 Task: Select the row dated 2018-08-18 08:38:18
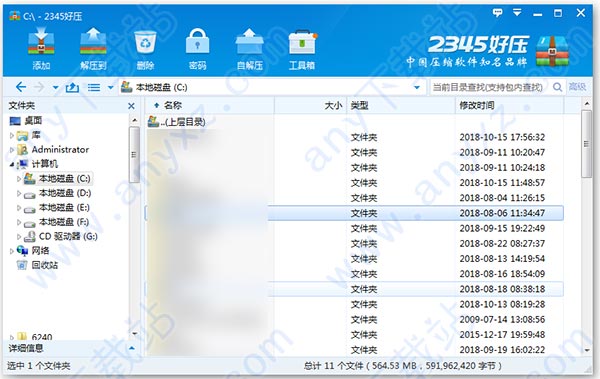354,289
